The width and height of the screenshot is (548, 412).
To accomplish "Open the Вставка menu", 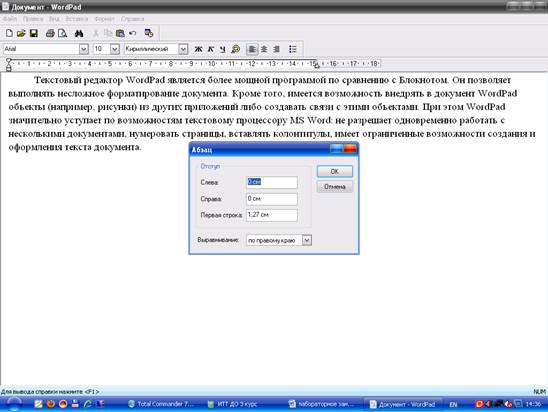I will (x=77, y=19).
